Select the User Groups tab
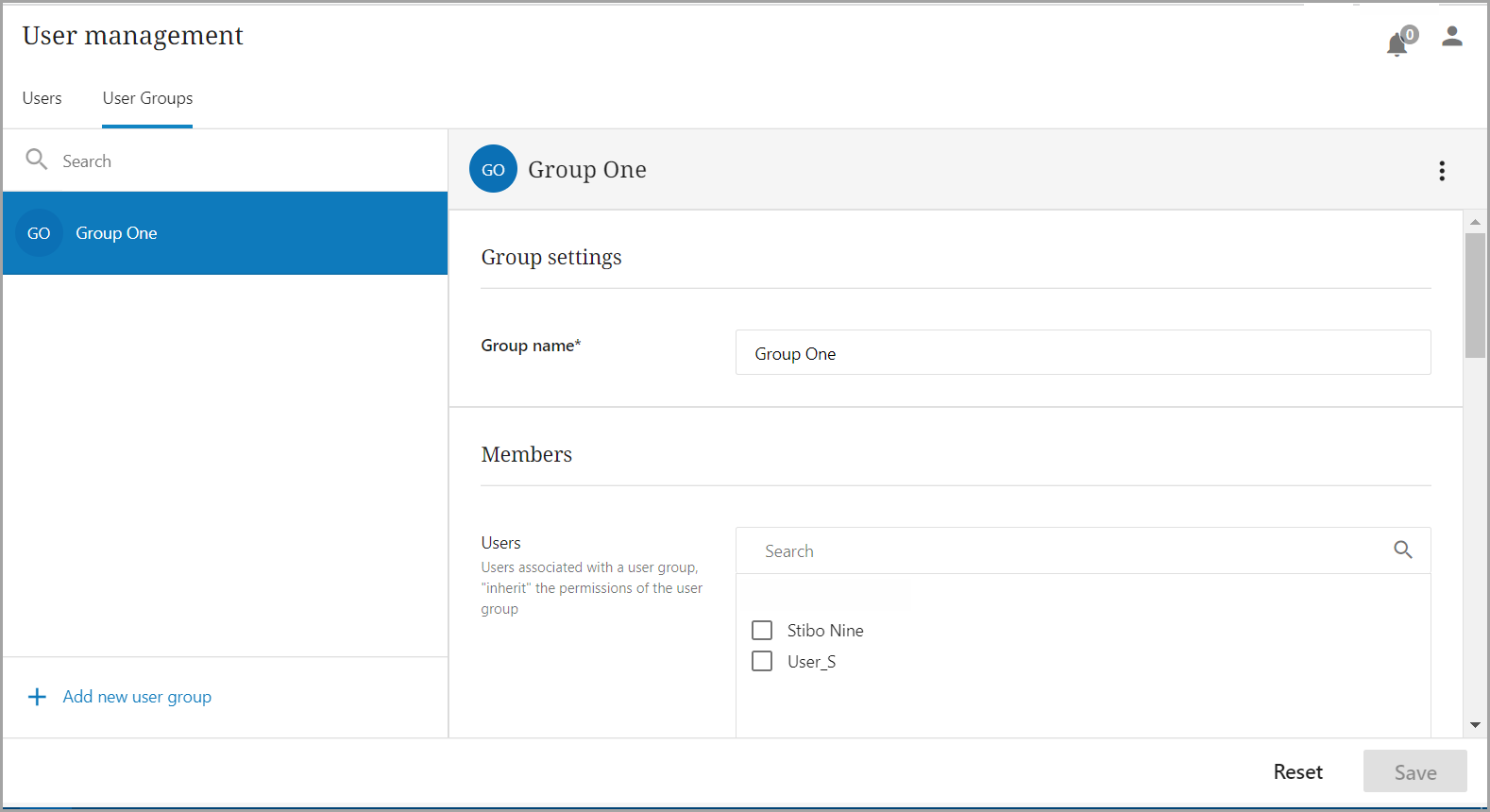This screenshot has width=1490, height=812. click(x=147, y=98)
